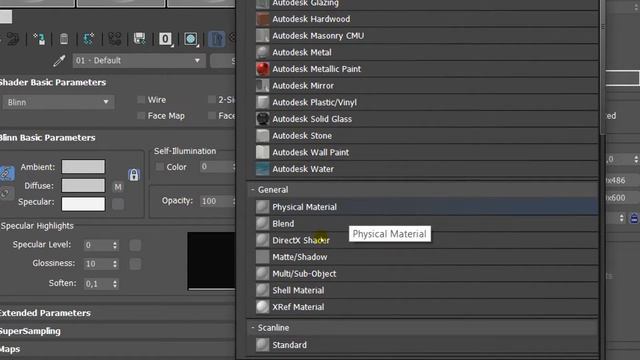
Task: Select the Autodesk Wall Paint material
Action: 426,152
